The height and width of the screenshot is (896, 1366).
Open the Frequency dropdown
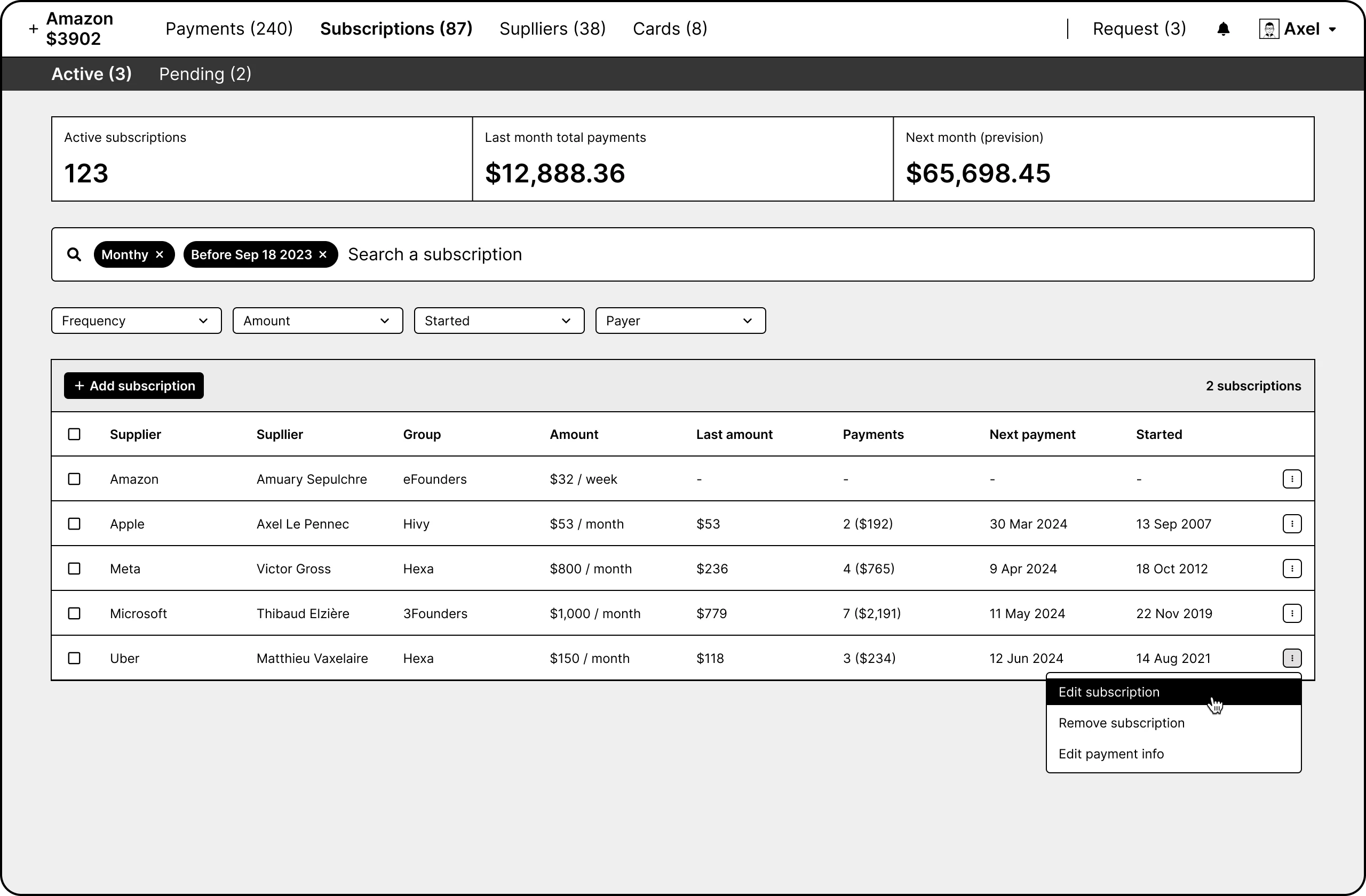point(136,320)
